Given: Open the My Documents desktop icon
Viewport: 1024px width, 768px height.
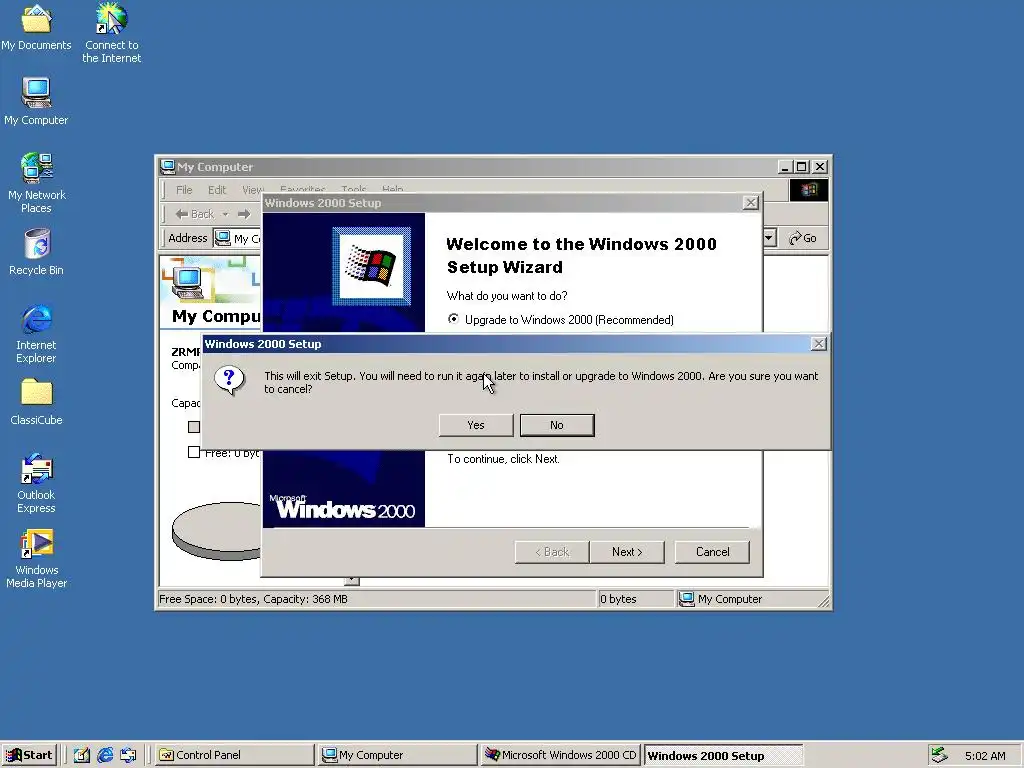Looking at the screenshot, I should click(x=36, y=27).
